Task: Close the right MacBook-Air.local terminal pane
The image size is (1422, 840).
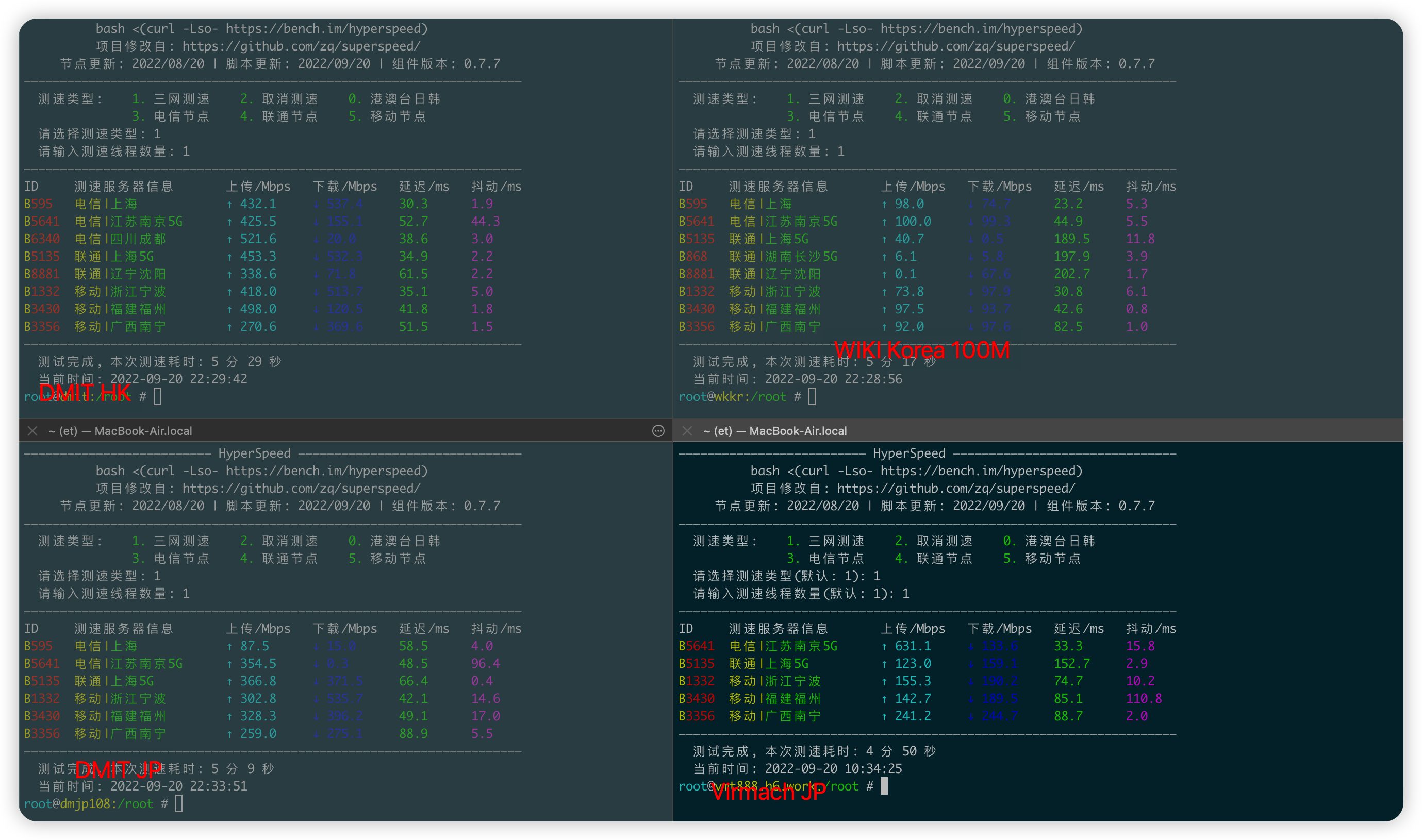Action: [687, 431]
